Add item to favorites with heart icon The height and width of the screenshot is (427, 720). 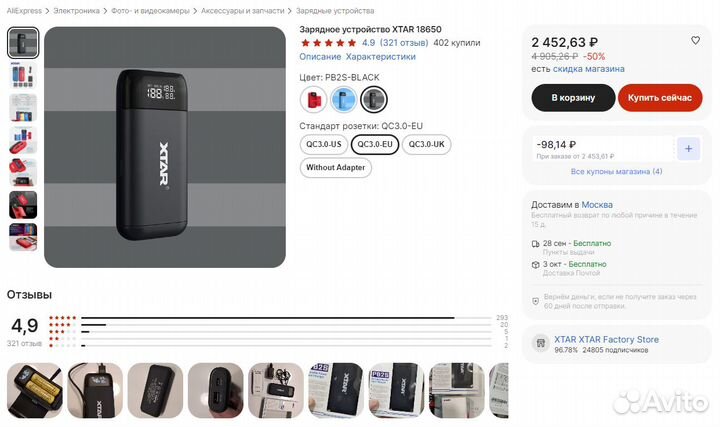pos(695,41)
